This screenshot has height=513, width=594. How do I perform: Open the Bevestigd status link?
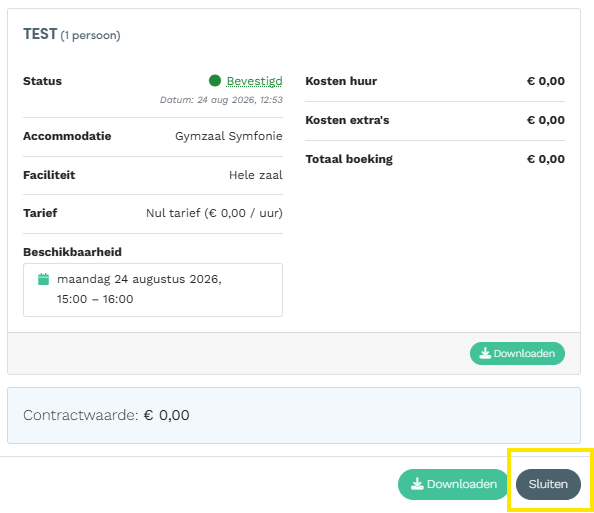coord(254,81)
